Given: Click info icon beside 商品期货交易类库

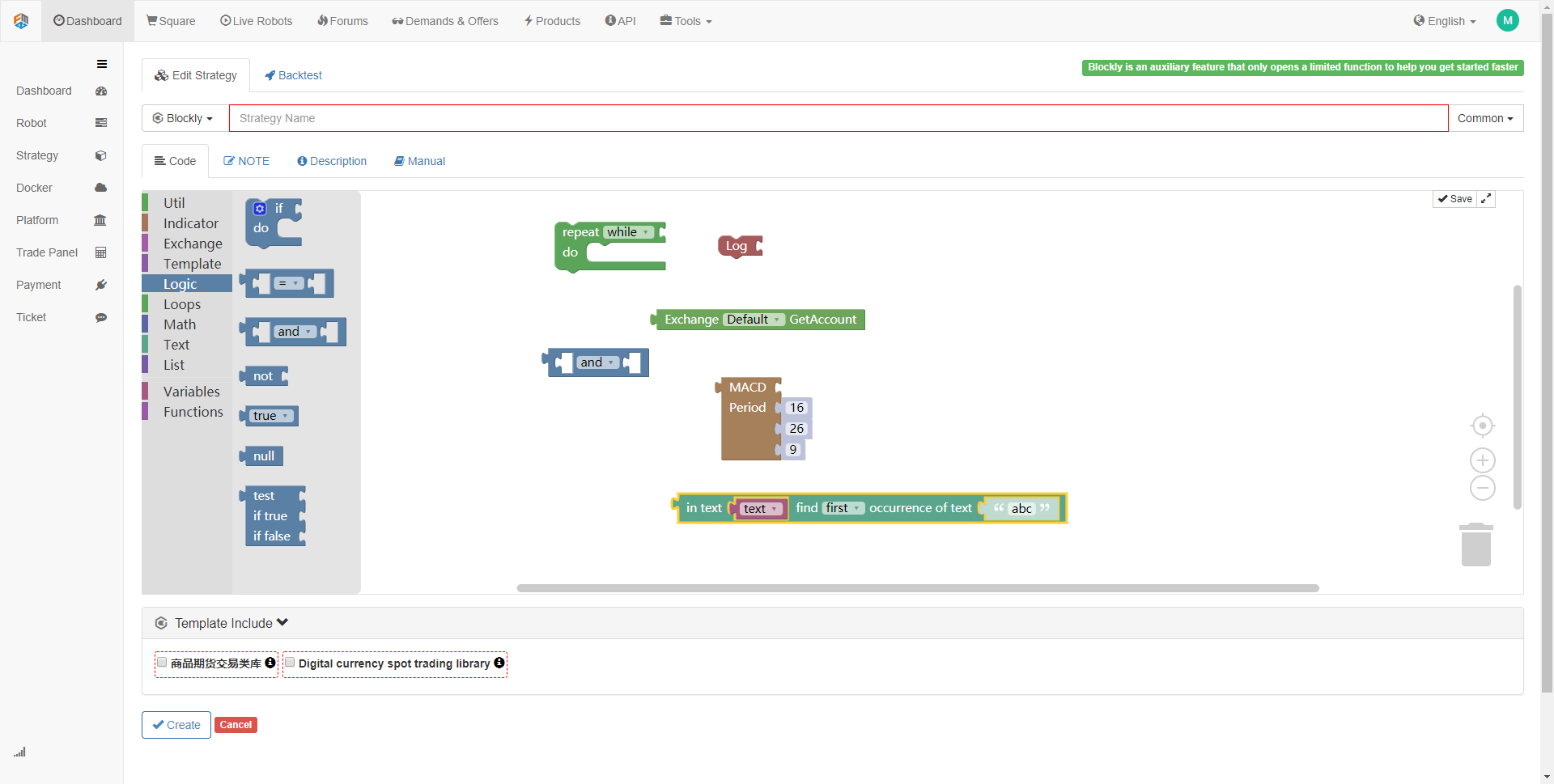Looking at the screenshot, I should click(270, 663).
